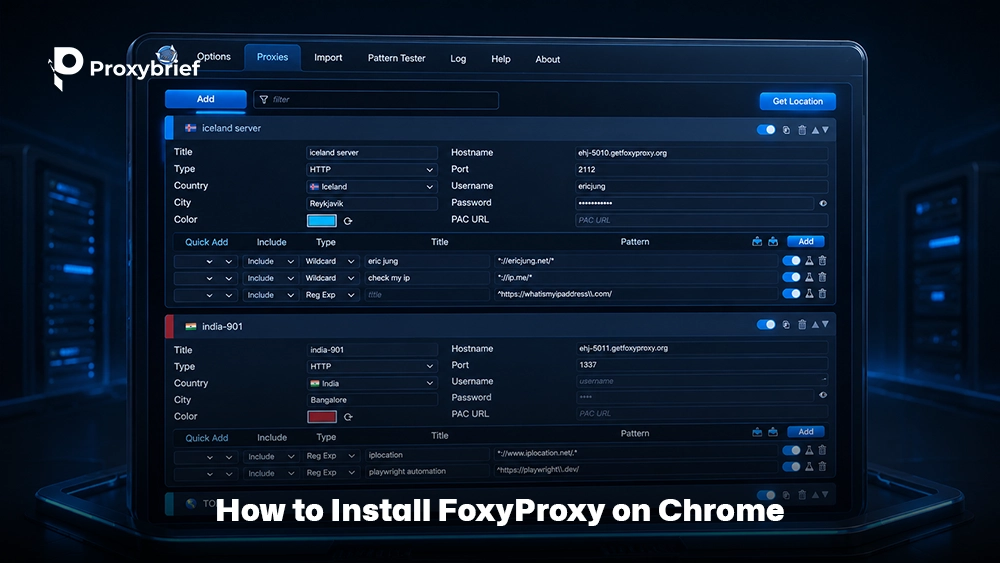This screenshot has height=563, width=1000.
Task: Click the iceland server Hostname field
Action: tap(702, 153)
